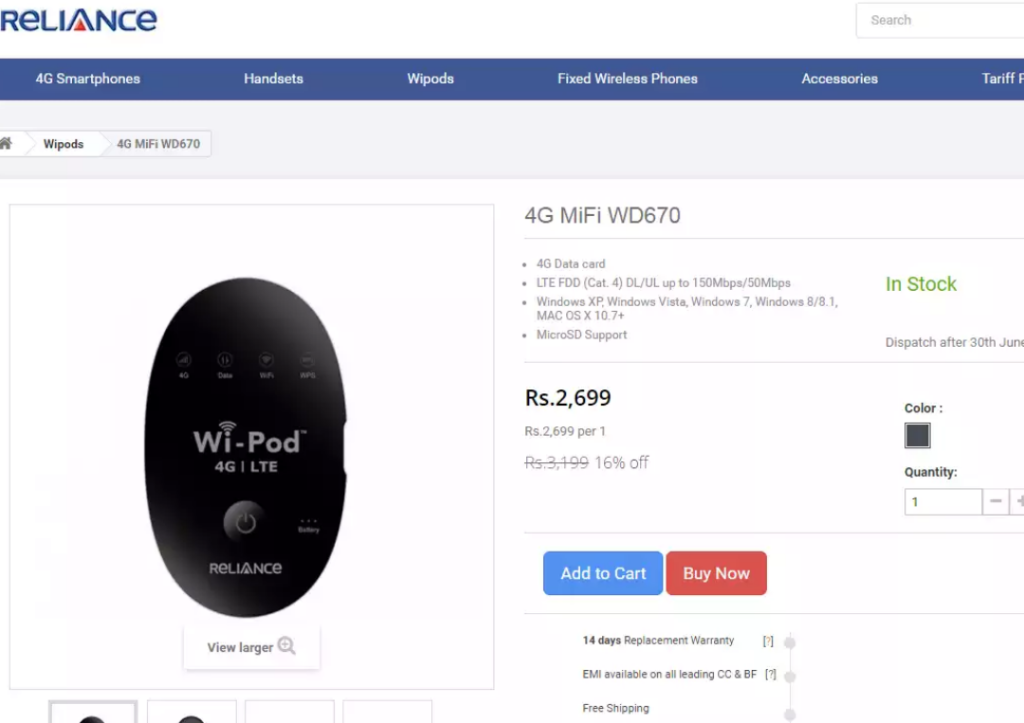Open the 4G Smartphones menu
This screenshot has height=723, width=1024.
coord(88,78)
